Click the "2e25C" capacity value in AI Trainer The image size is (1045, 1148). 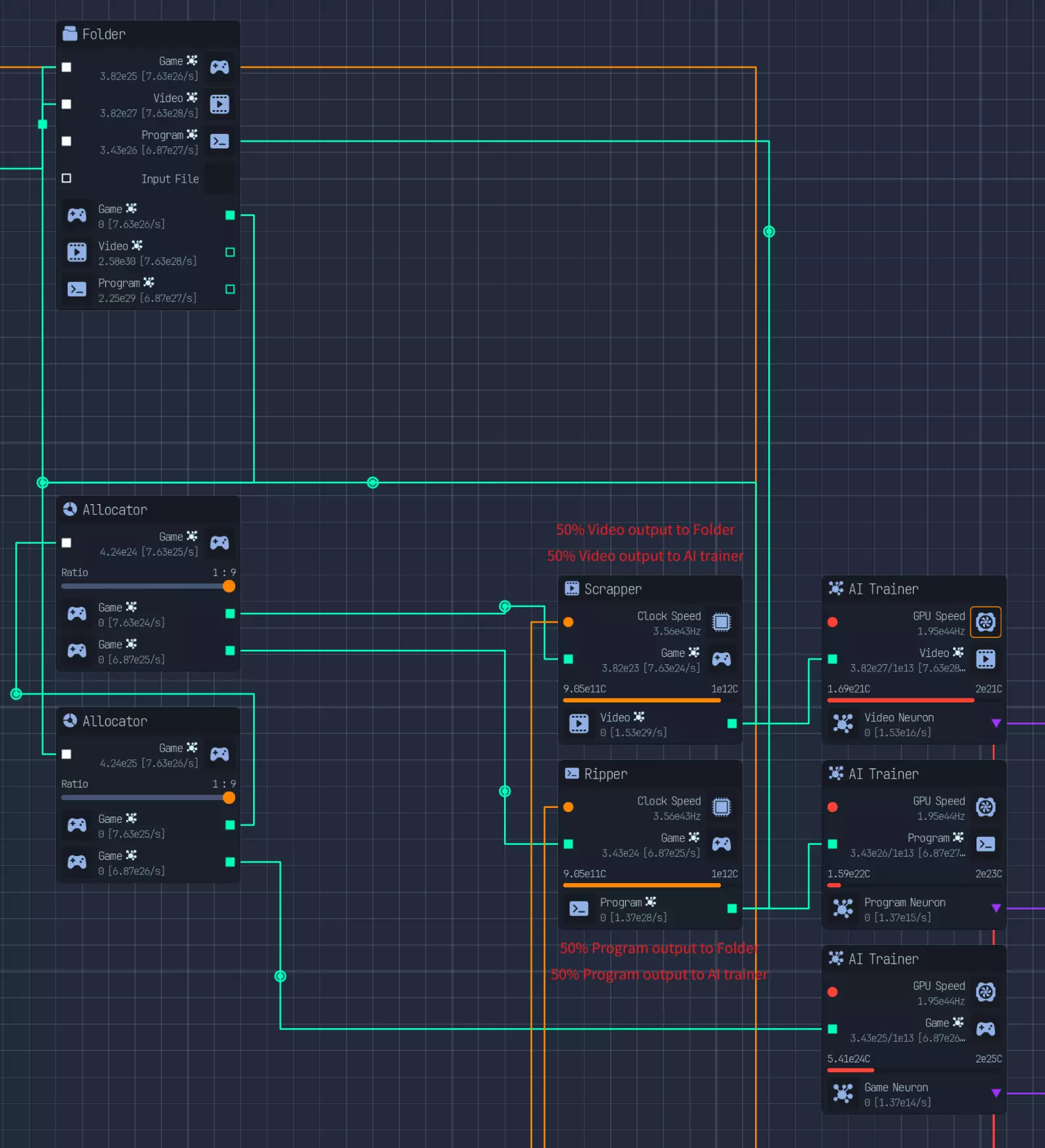tap(988, 1059)
